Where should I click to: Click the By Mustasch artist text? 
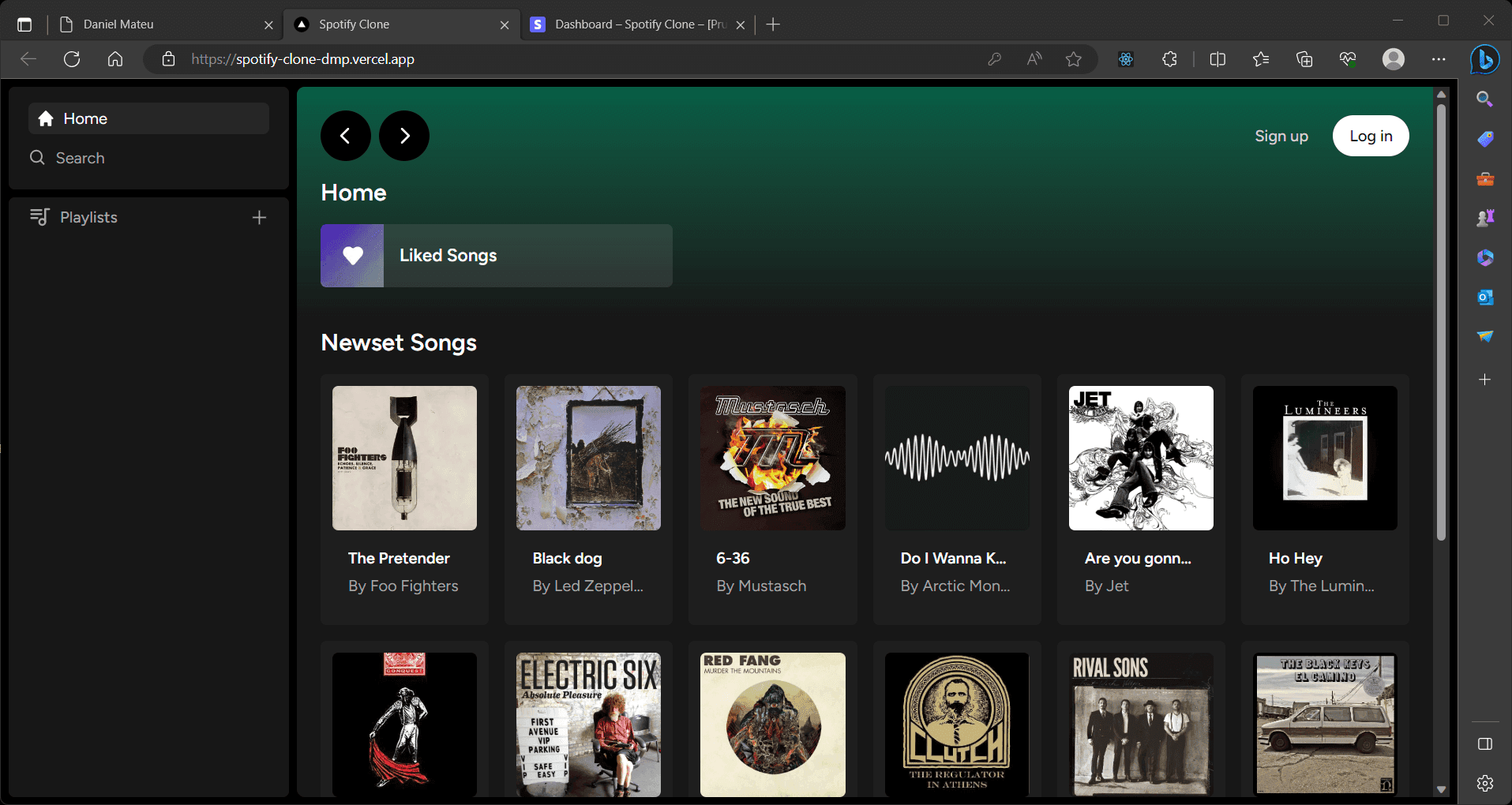point(761,586)
